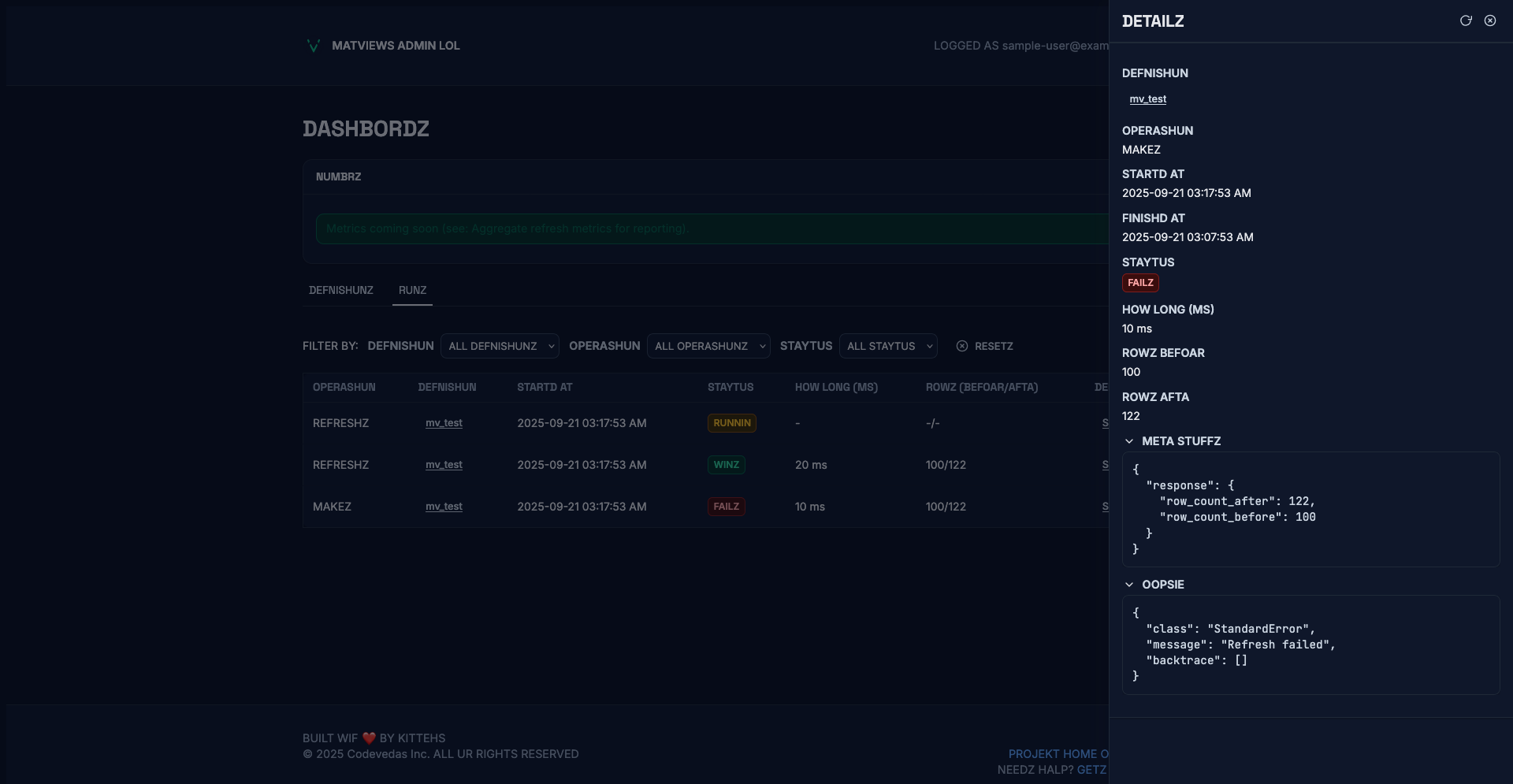This screenshot has width=1513, height=784.
Task: Click mv_test link in the Makez row
Action: click(444, 507)
